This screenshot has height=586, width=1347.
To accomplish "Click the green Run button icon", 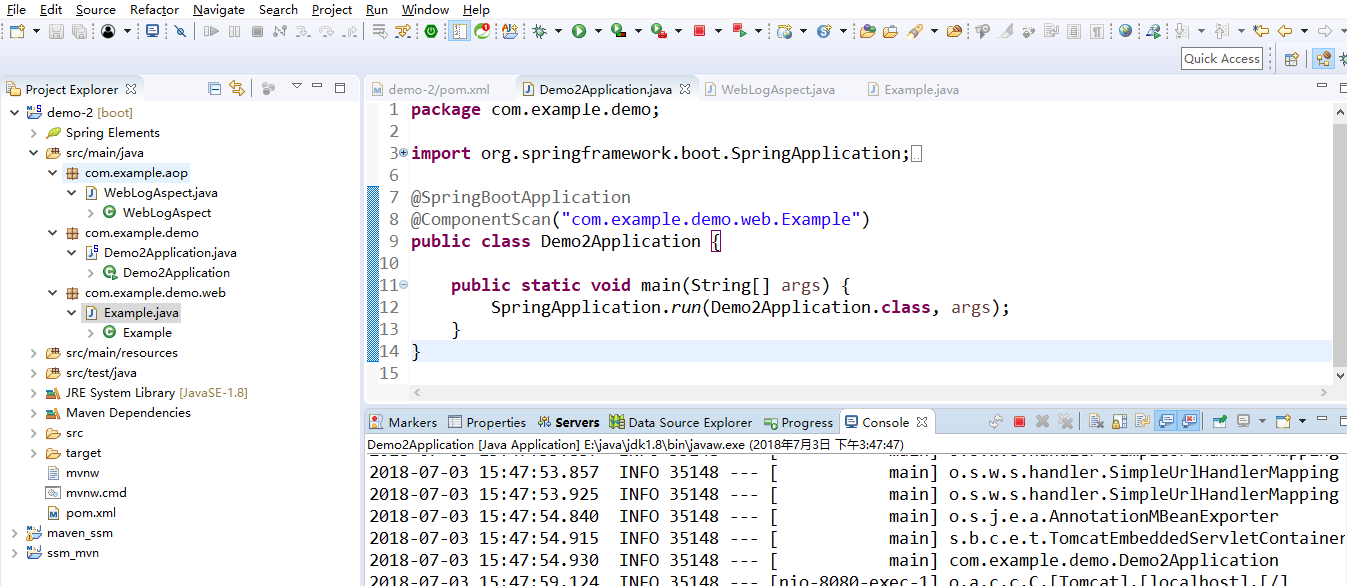I will tap(579, 31).
